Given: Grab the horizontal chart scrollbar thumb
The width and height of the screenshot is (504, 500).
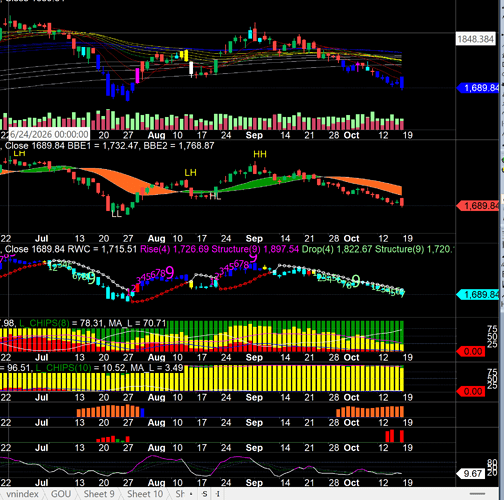Looking at the screenshot, I should (477, 494).
